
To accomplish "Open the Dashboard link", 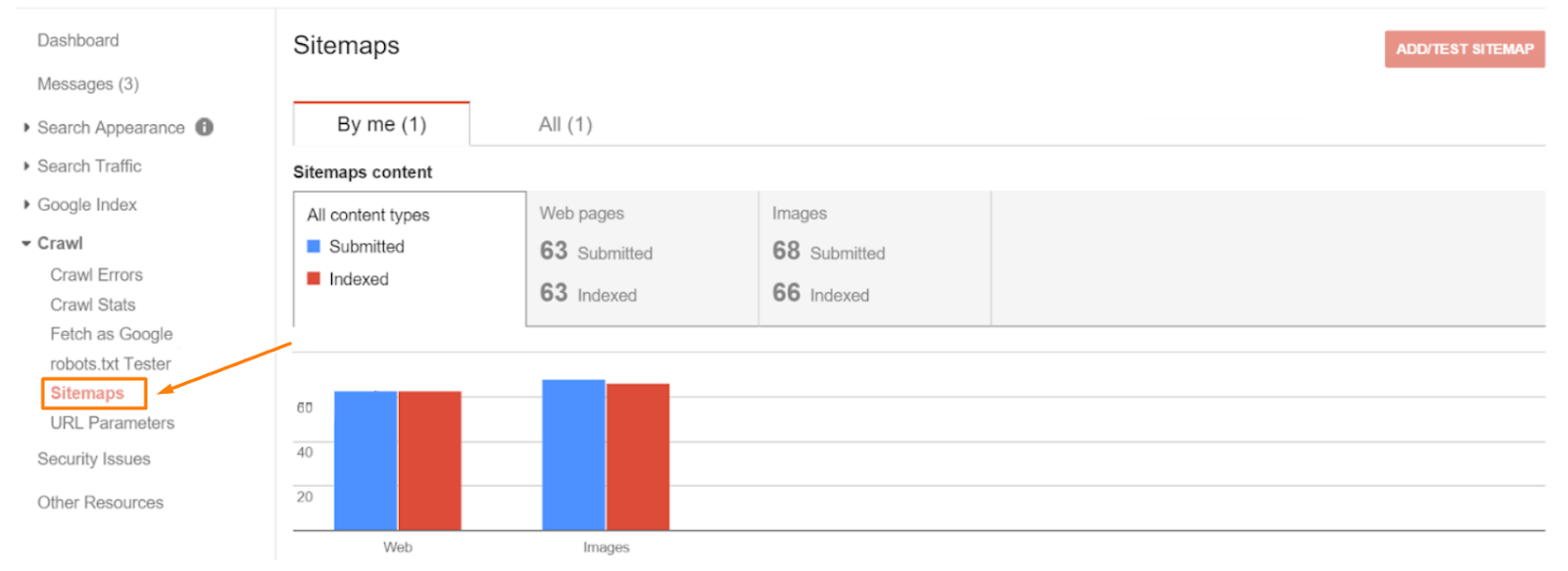I will pyautogui.click(x=78, y=40).
